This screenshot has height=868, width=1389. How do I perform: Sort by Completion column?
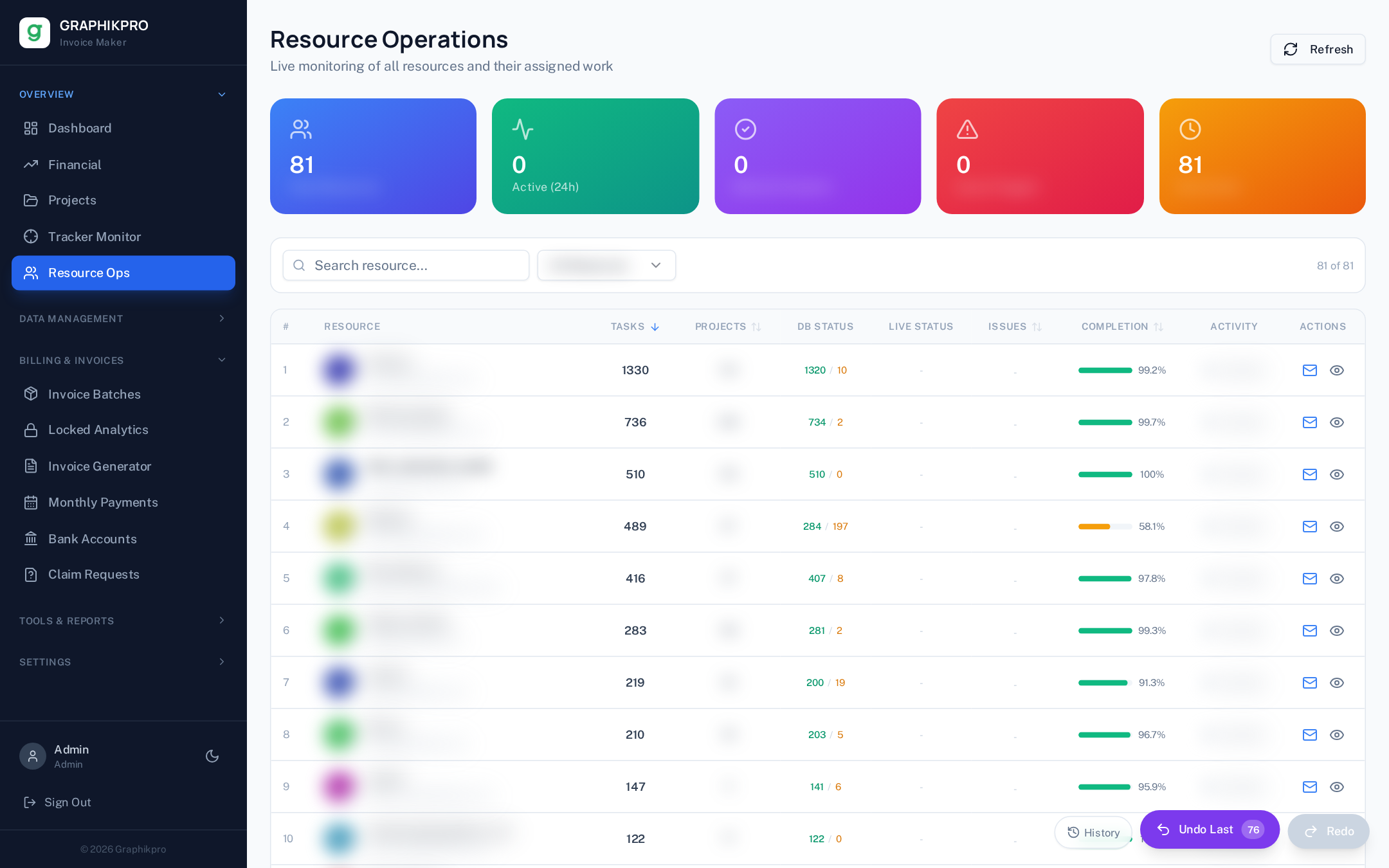(1122, 327)
